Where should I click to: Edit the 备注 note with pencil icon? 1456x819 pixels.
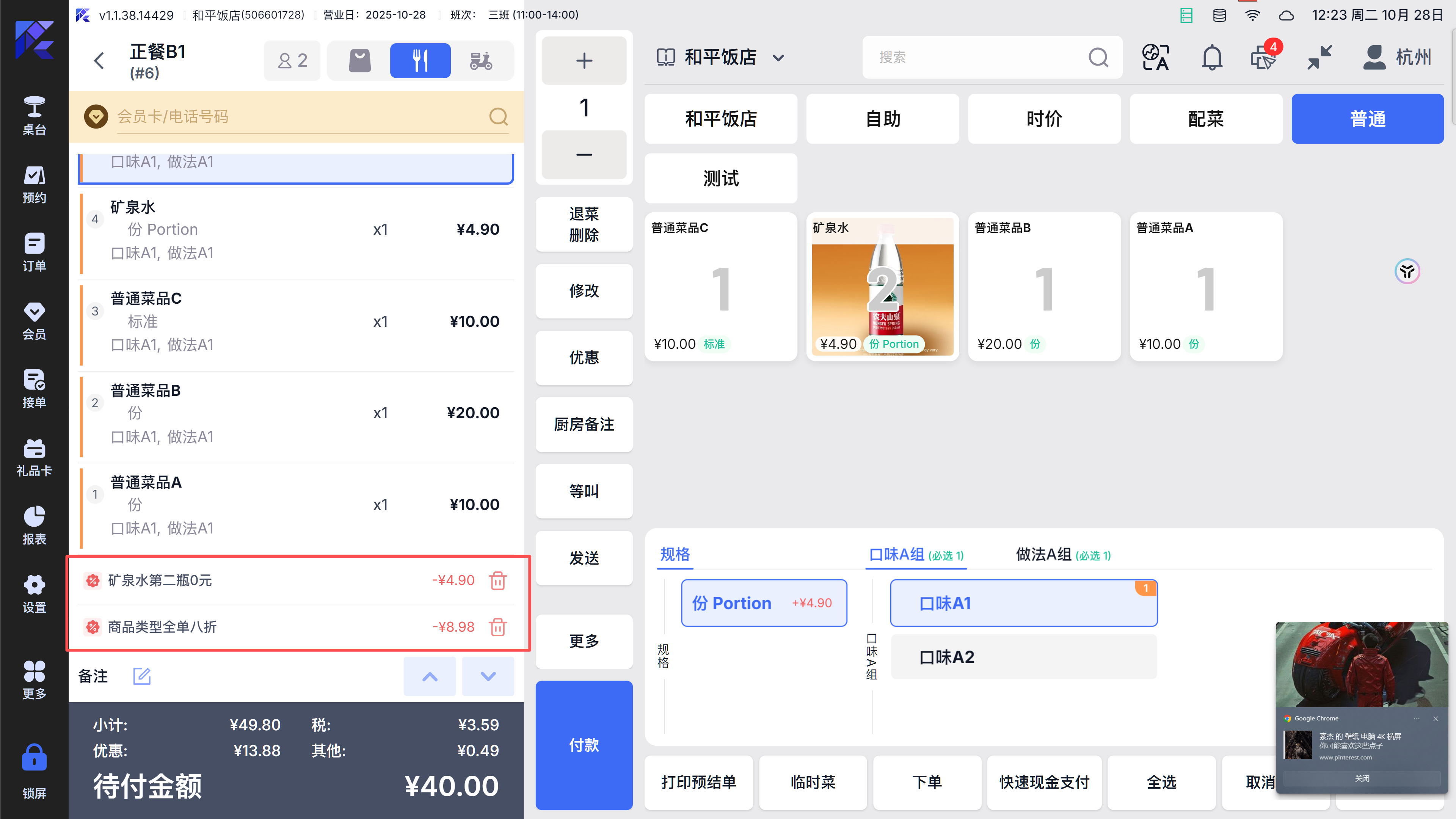(x=141, y=676)
